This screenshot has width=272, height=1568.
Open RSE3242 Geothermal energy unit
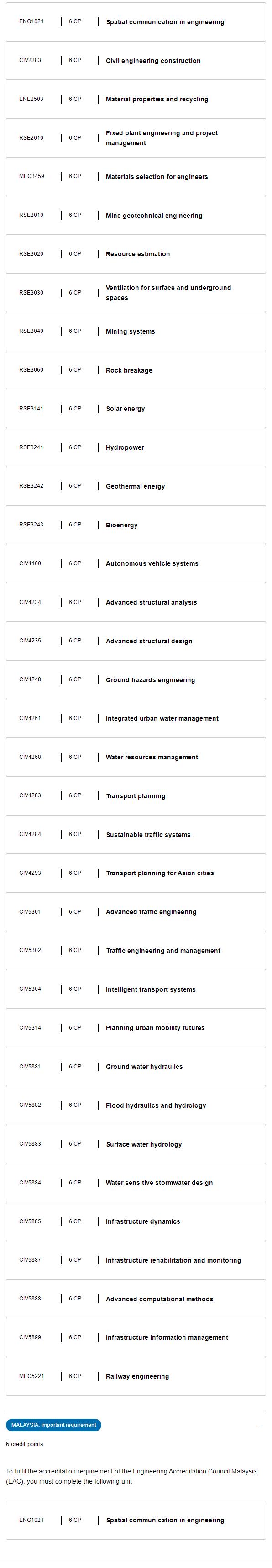tap(136, 486)
